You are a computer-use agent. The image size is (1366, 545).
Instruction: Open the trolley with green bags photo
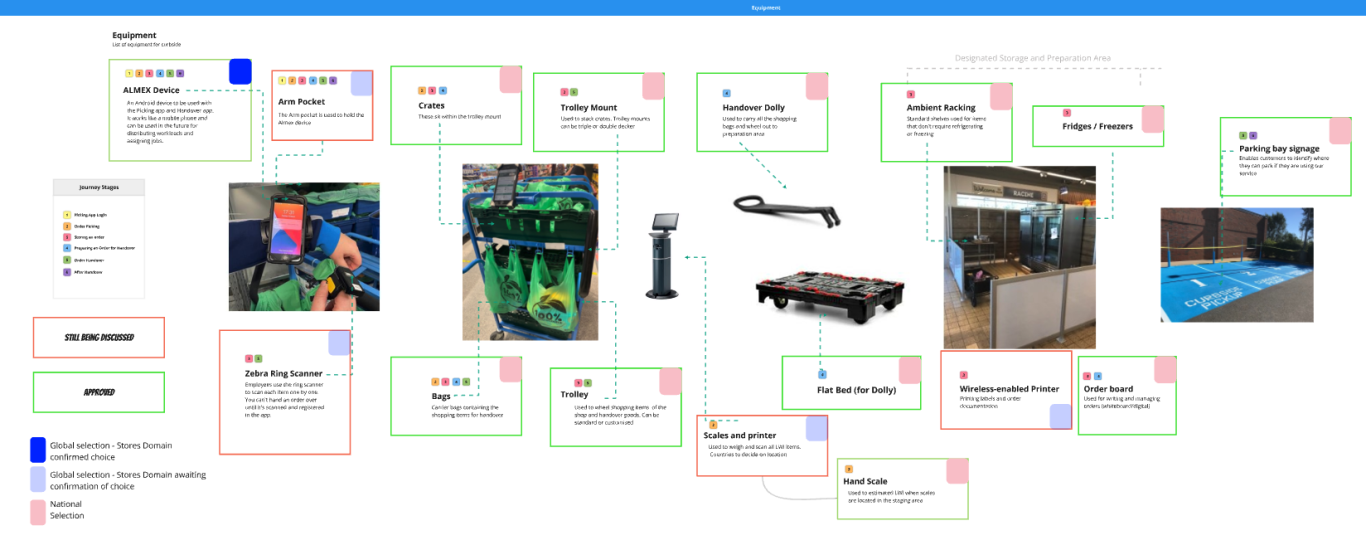click(x=514, y=252)
